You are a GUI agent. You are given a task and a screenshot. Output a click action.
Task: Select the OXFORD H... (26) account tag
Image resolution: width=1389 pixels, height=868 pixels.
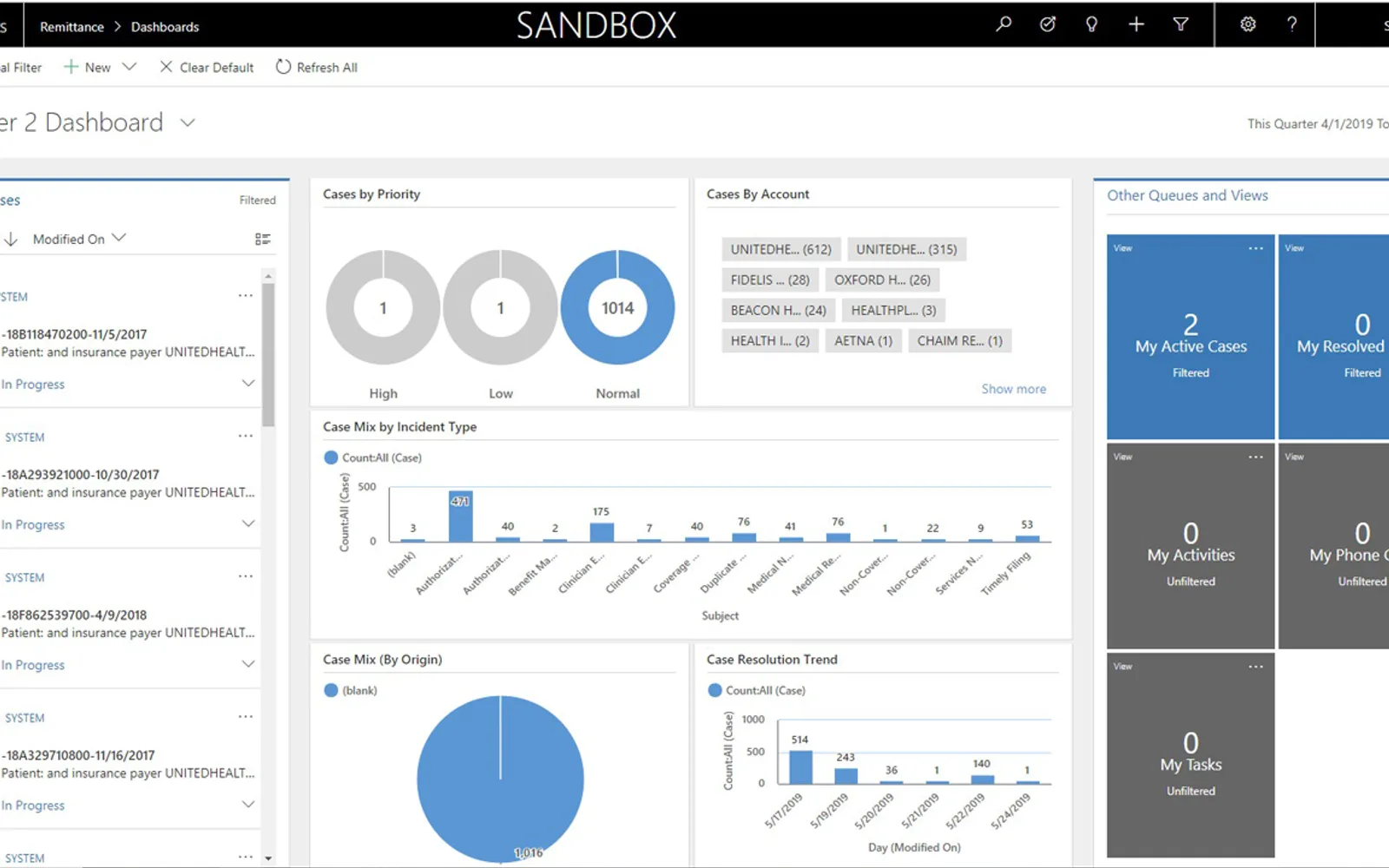tap(882, 279)
